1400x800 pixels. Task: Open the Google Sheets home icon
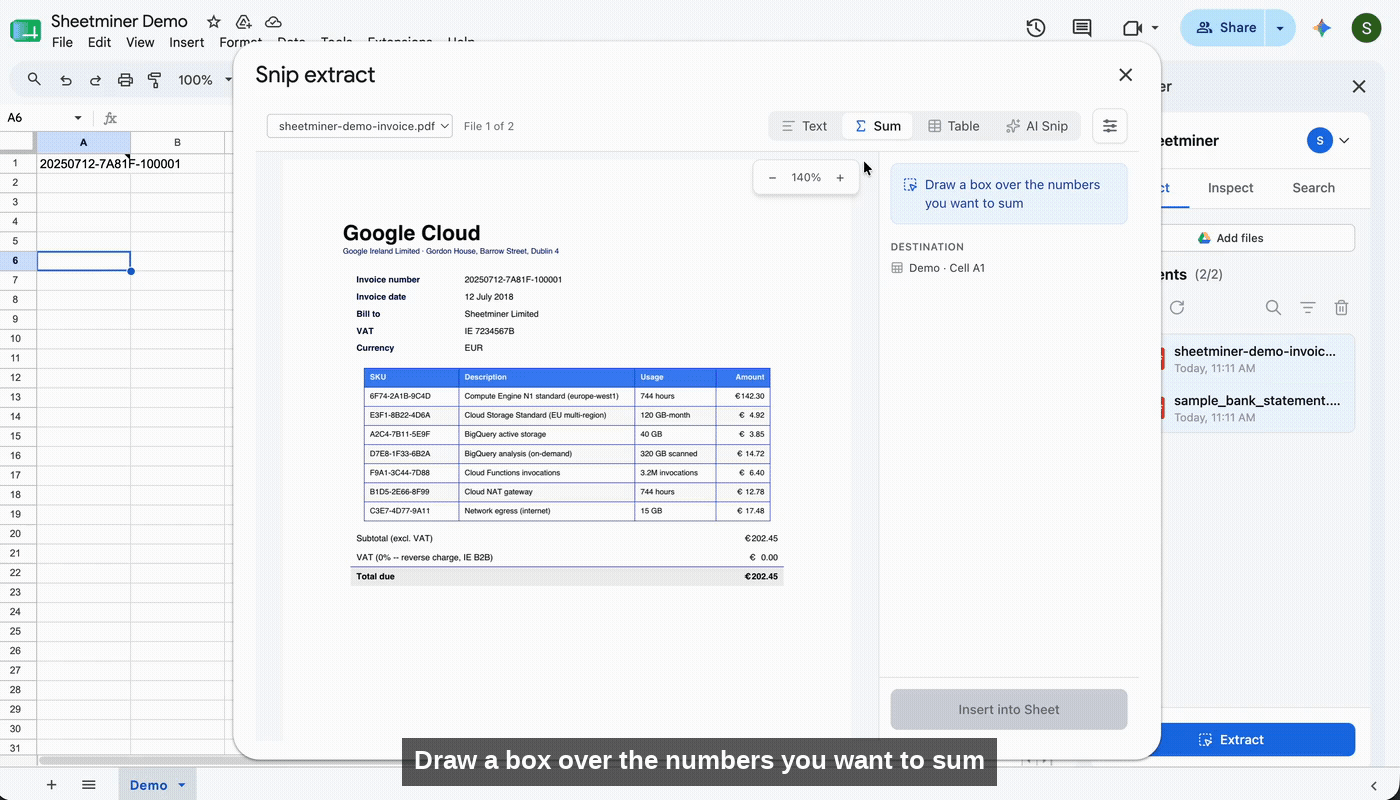[x=25, y=29]
